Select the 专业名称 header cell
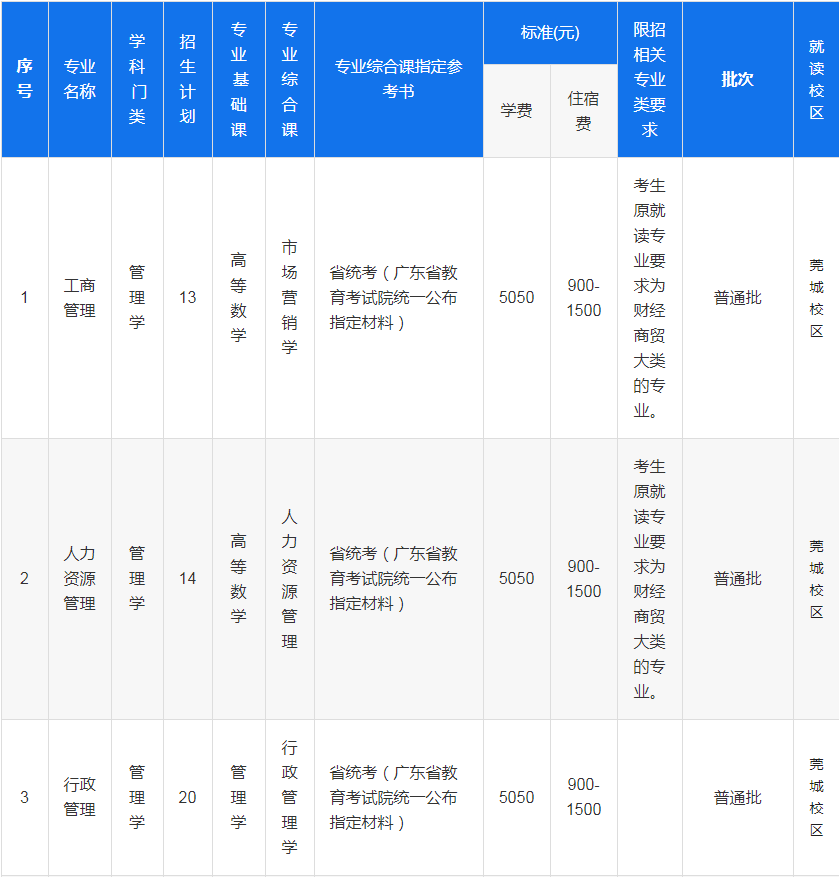 (80, 79)
